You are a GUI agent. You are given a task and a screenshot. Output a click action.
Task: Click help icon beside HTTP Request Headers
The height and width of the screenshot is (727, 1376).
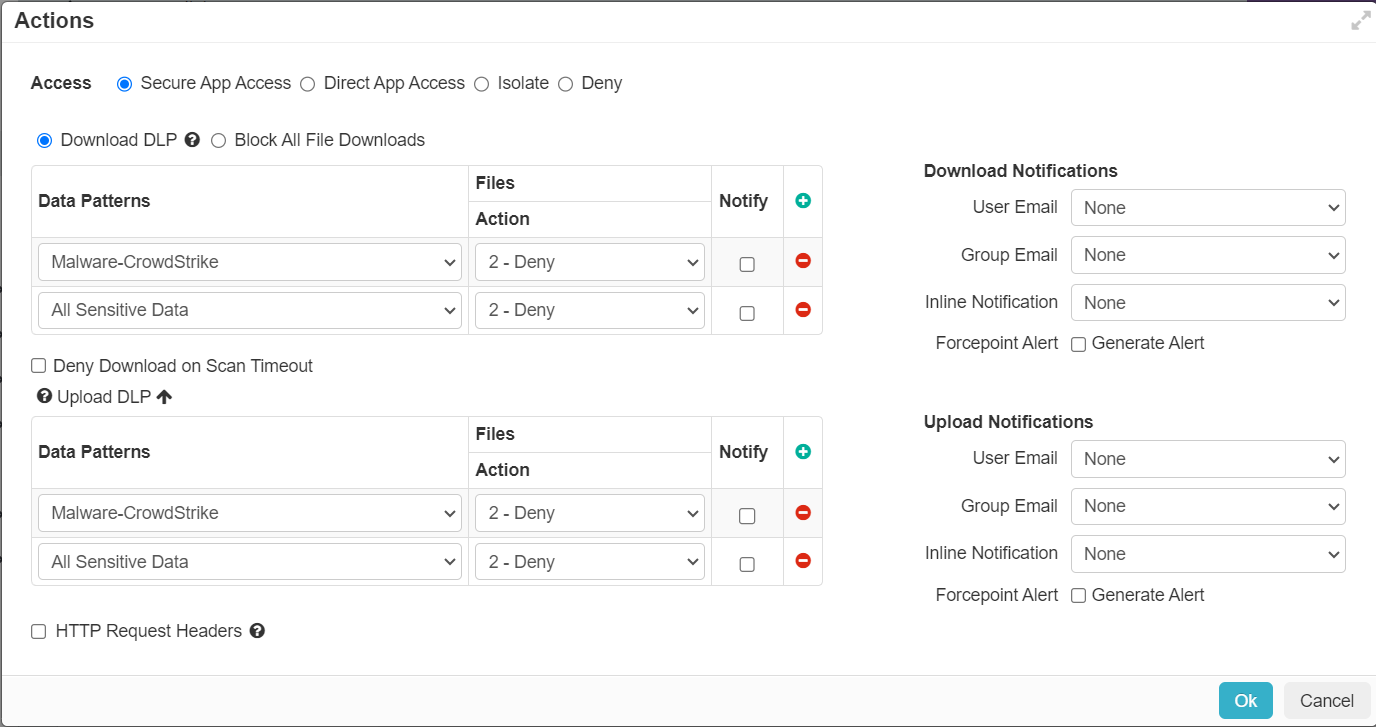[x=257, y=631]
